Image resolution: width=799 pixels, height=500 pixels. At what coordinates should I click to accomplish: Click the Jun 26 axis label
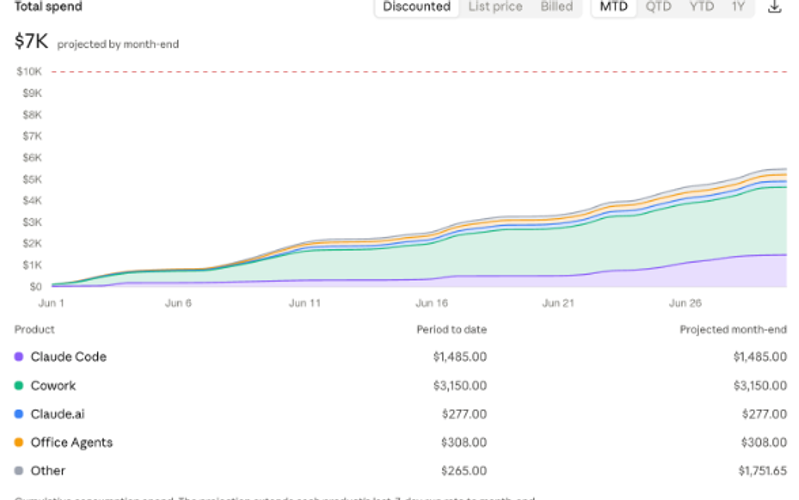[x=685, y=303]
